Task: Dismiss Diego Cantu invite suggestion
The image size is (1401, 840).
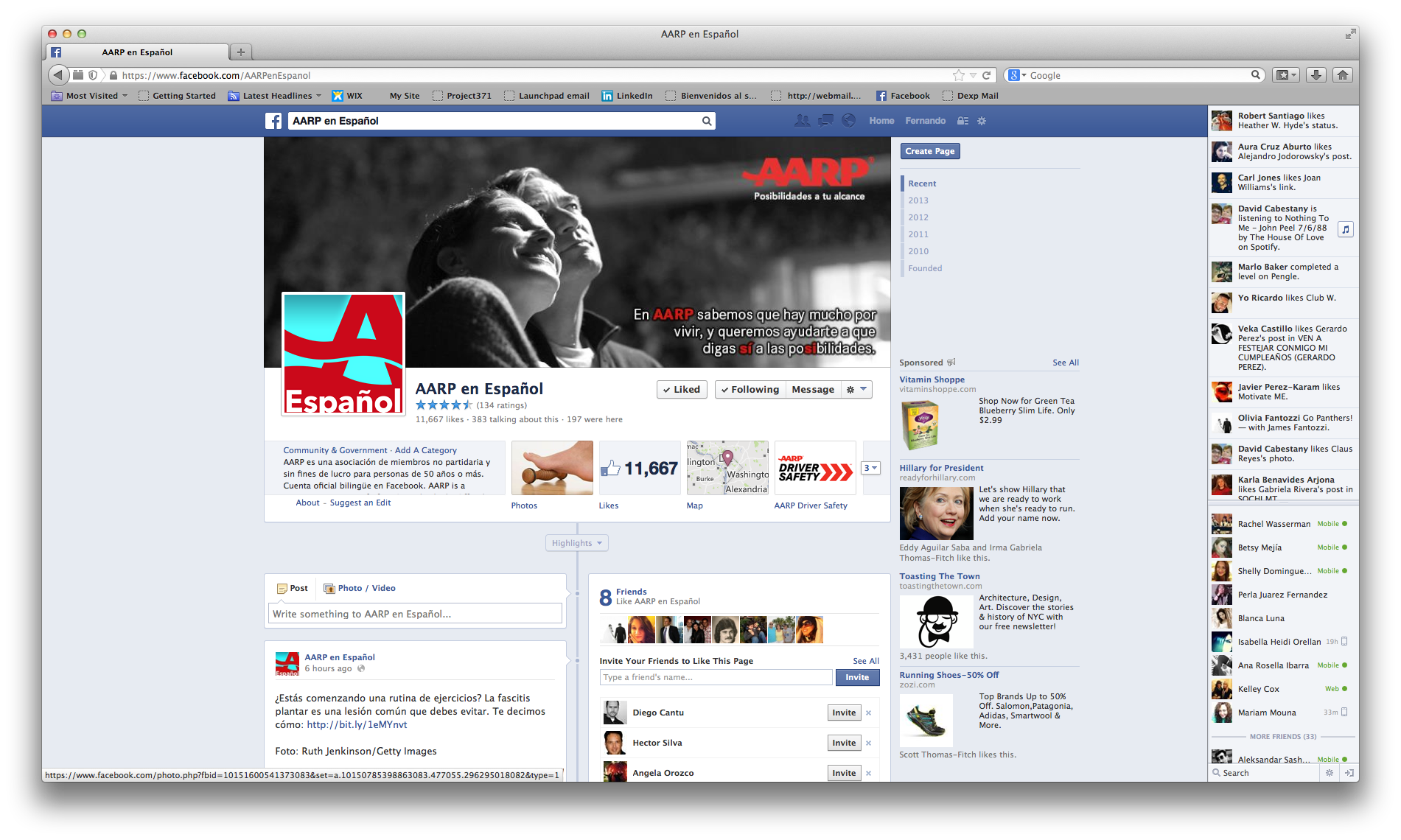Action: tap(869, 713)
